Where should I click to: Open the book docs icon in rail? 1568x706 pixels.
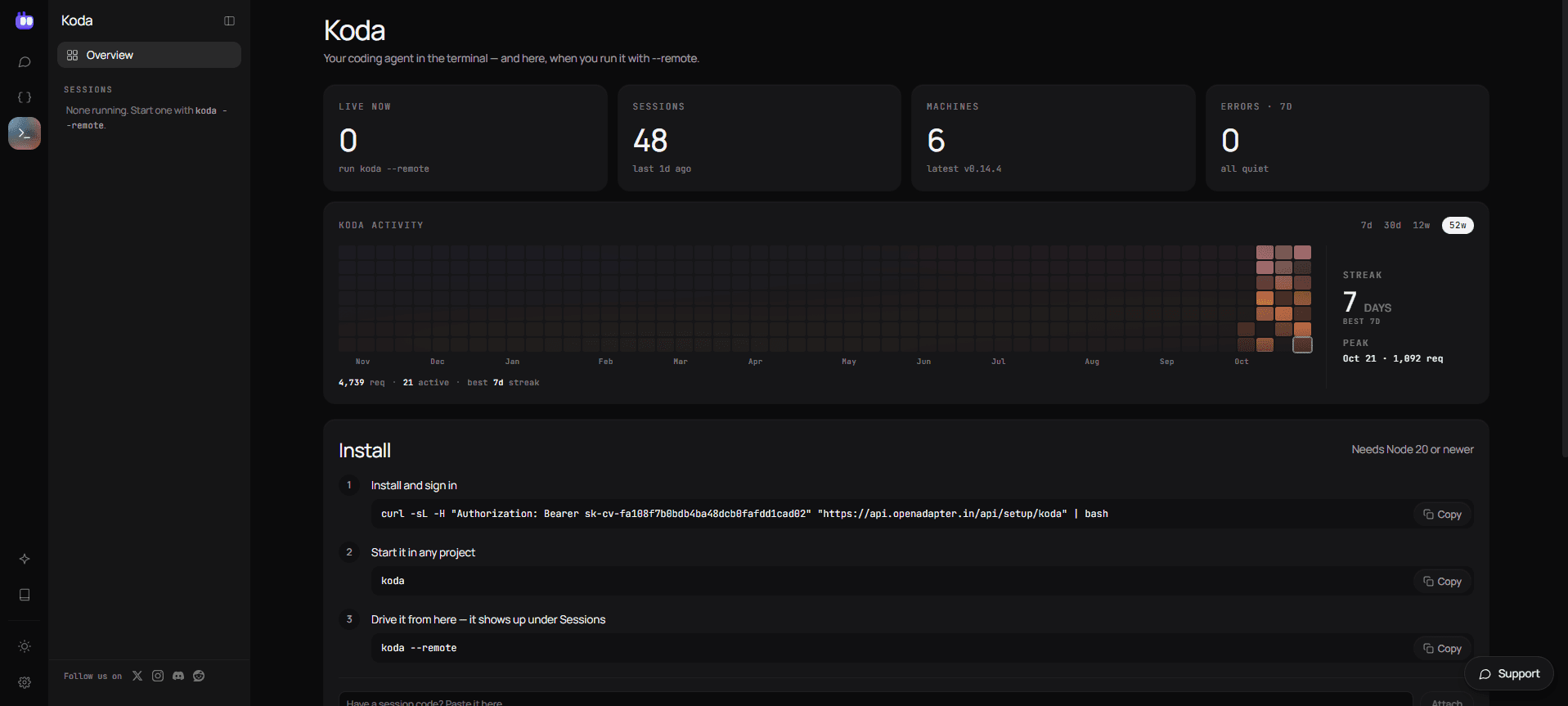(25, 595)
